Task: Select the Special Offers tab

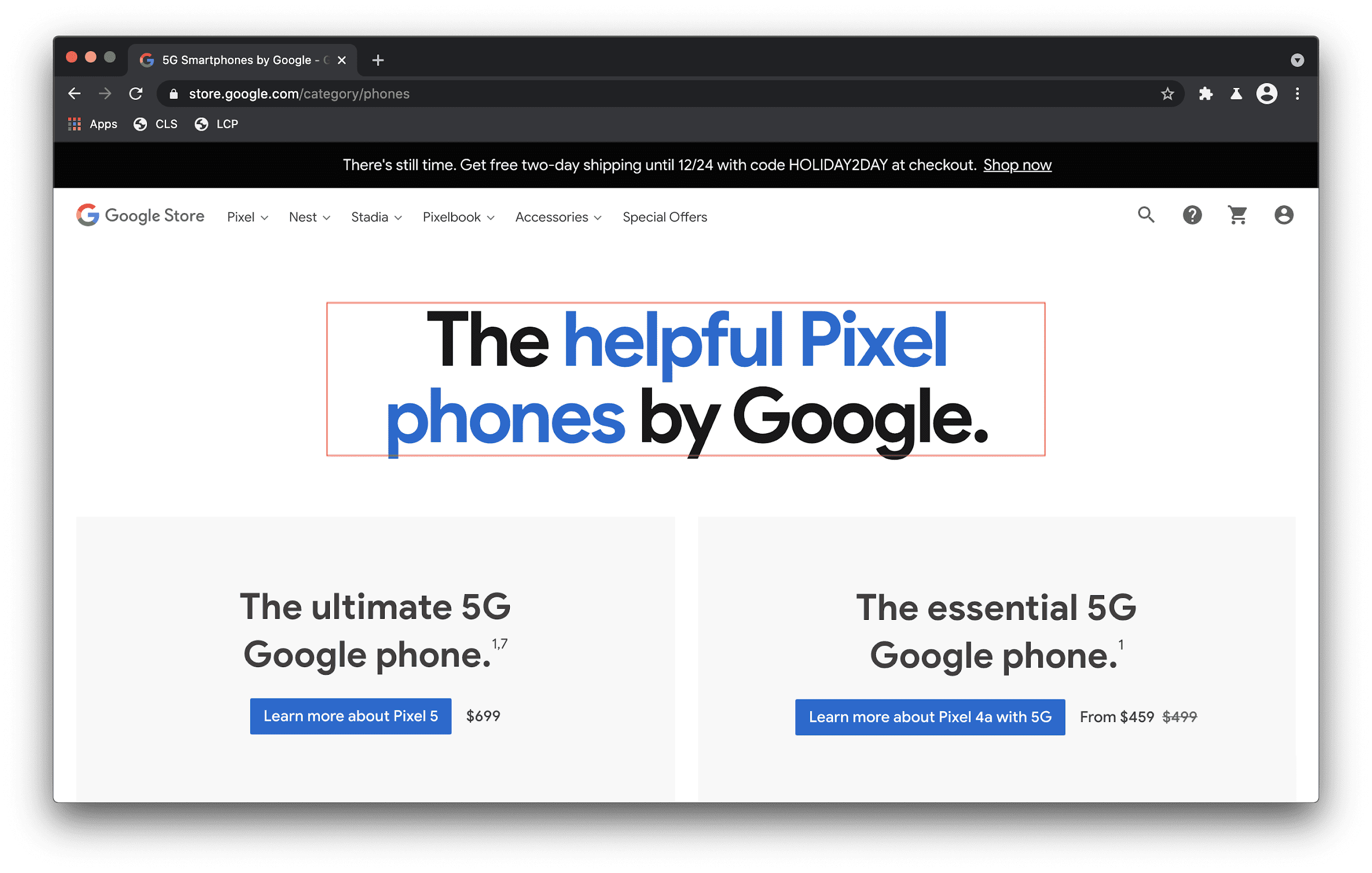Action: [665, 216]
